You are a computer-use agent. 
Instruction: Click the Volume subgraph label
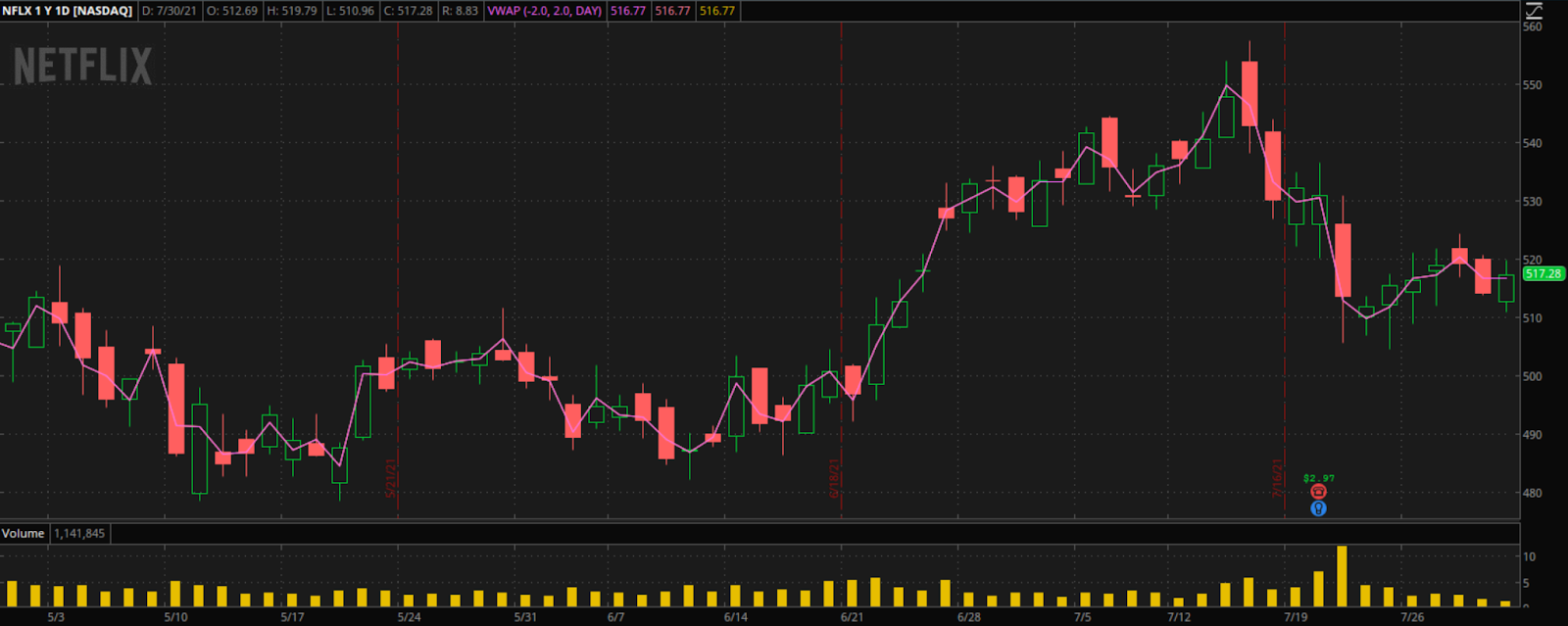(x=23, y=534)
